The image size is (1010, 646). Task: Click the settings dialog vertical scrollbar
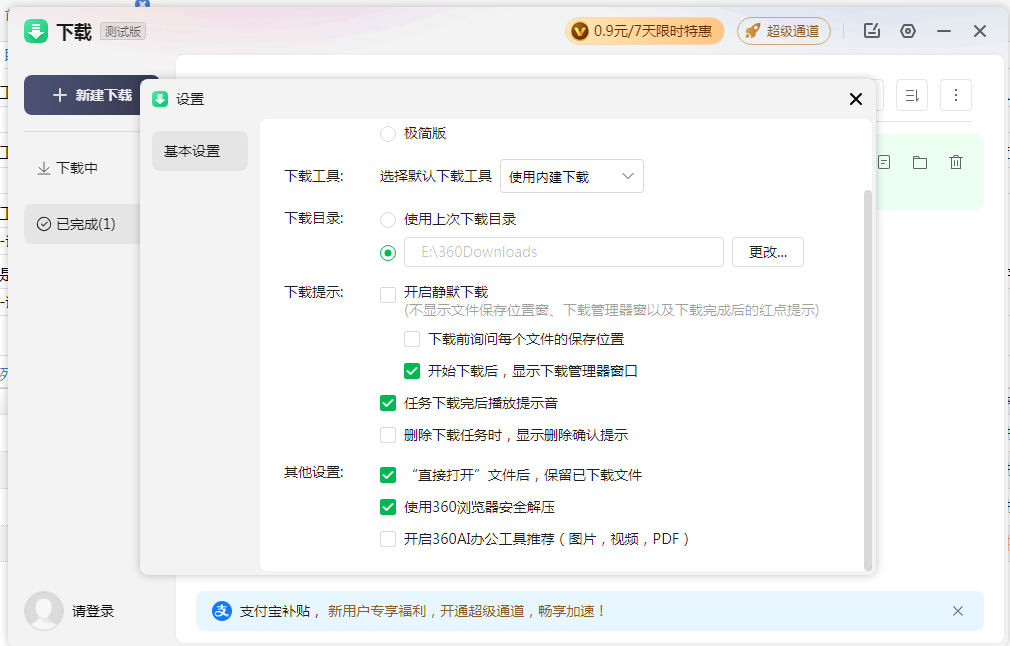pos(867,380)
